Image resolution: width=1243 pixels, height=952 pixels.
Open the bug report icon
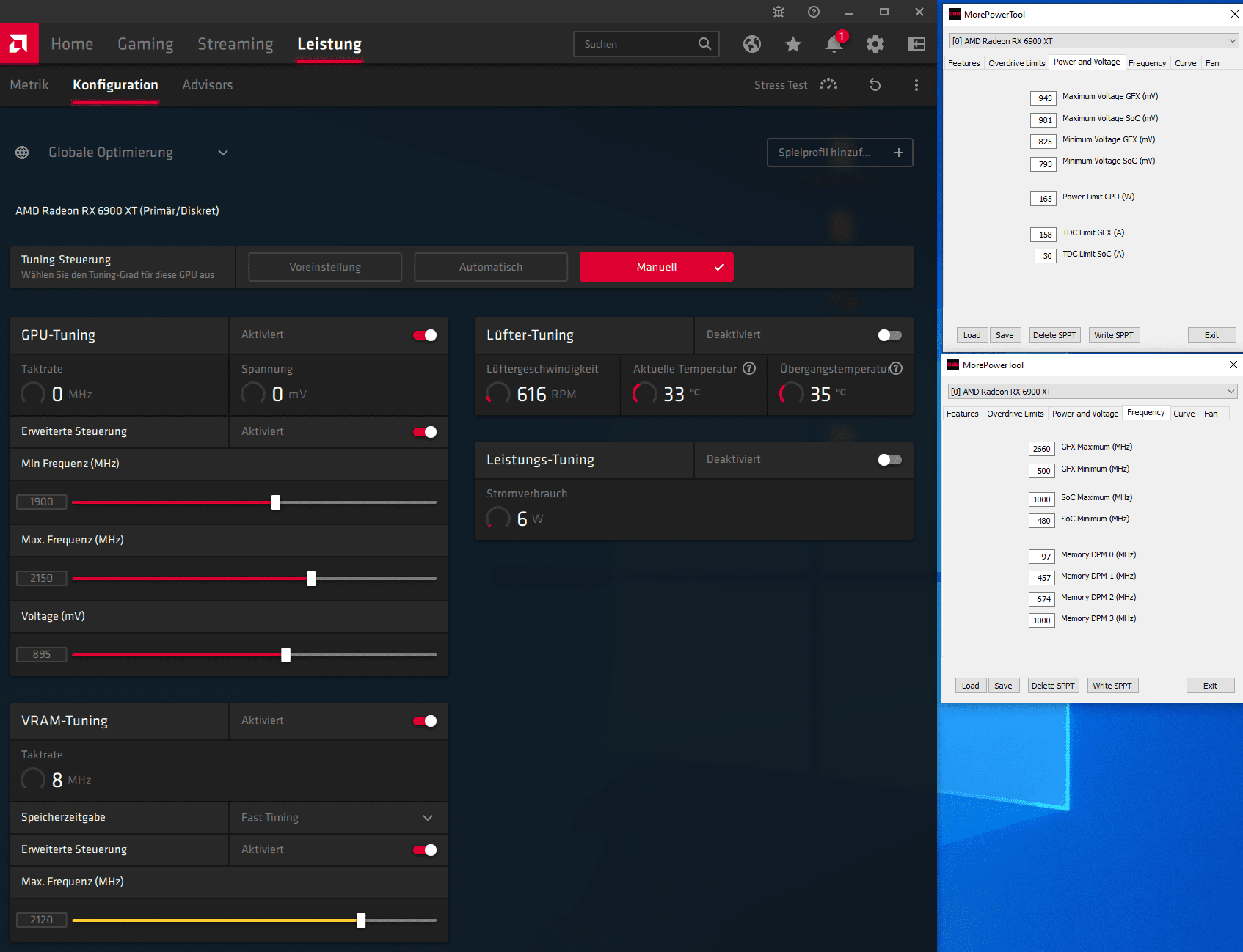click(x=779, y=12)
